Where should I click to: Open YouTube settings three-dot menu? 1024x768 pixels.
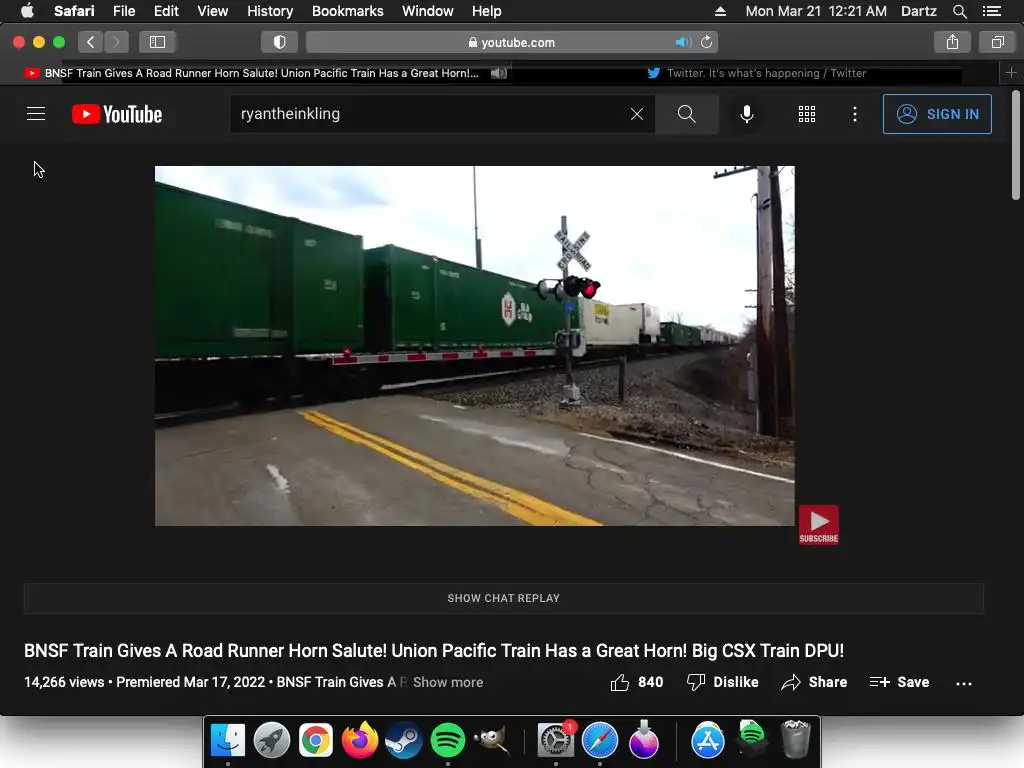pyautogui.click(x=855, y=114)
